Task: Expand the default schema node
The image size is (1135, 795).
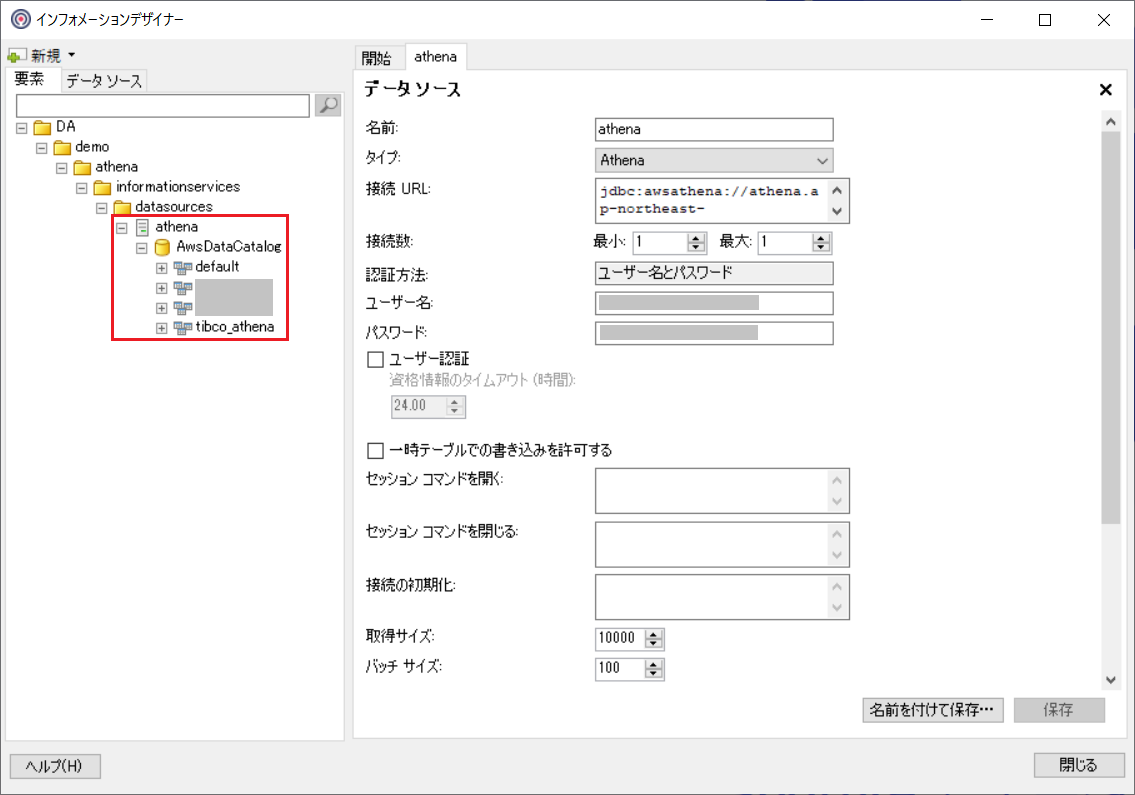Action: pos(161,269)
